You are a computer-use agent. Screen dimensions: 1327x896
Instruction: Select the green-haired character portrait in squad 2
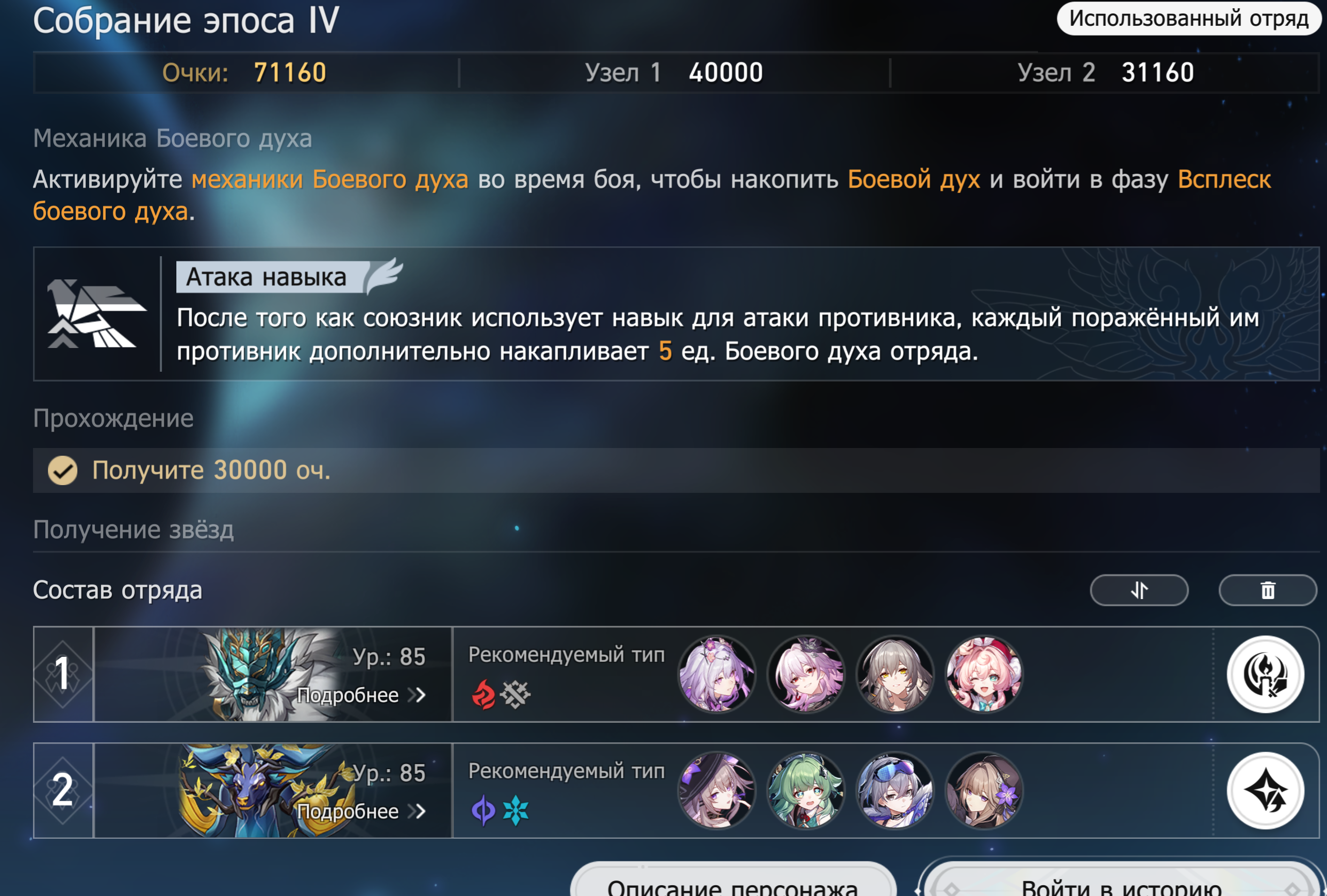pos(806,790)
